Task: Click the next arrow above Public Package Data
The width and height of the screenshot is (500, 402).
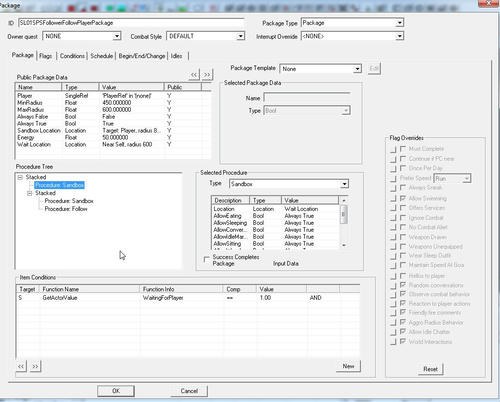Action: point(207,74)
